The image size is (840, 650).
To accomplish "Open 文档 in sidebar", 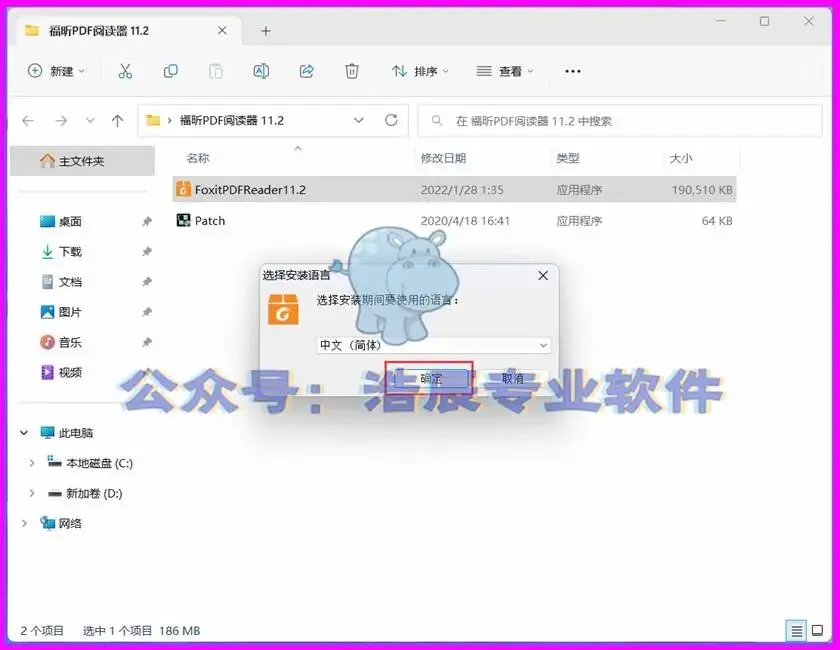I will [x=70, y=282].
